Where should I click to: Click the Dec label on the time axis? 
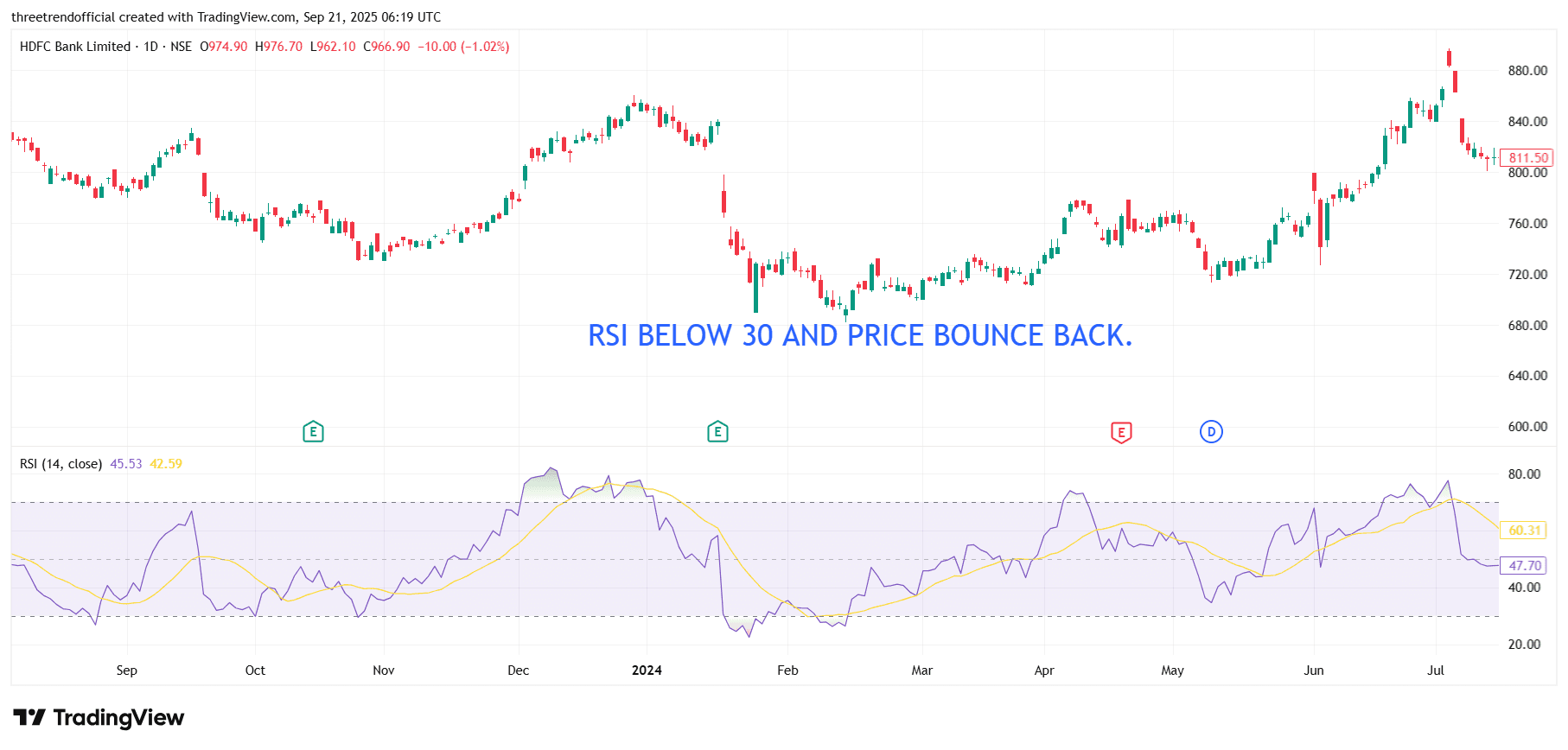point(519,671)
